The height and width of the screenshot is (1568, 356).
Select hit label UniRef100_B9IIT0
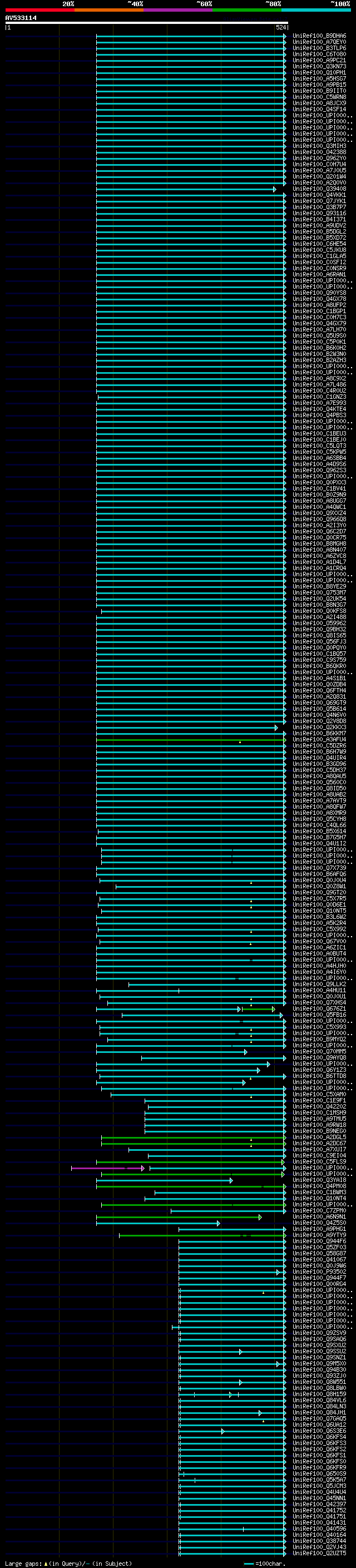(319, 91)
